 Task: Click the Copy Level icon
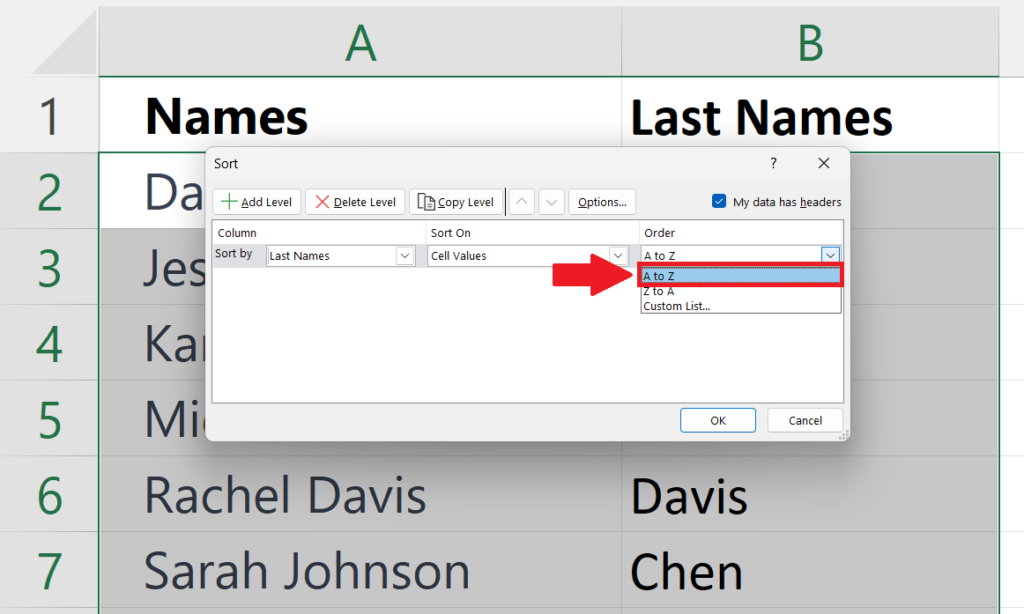pyautogui.click(x=425, y=201)
